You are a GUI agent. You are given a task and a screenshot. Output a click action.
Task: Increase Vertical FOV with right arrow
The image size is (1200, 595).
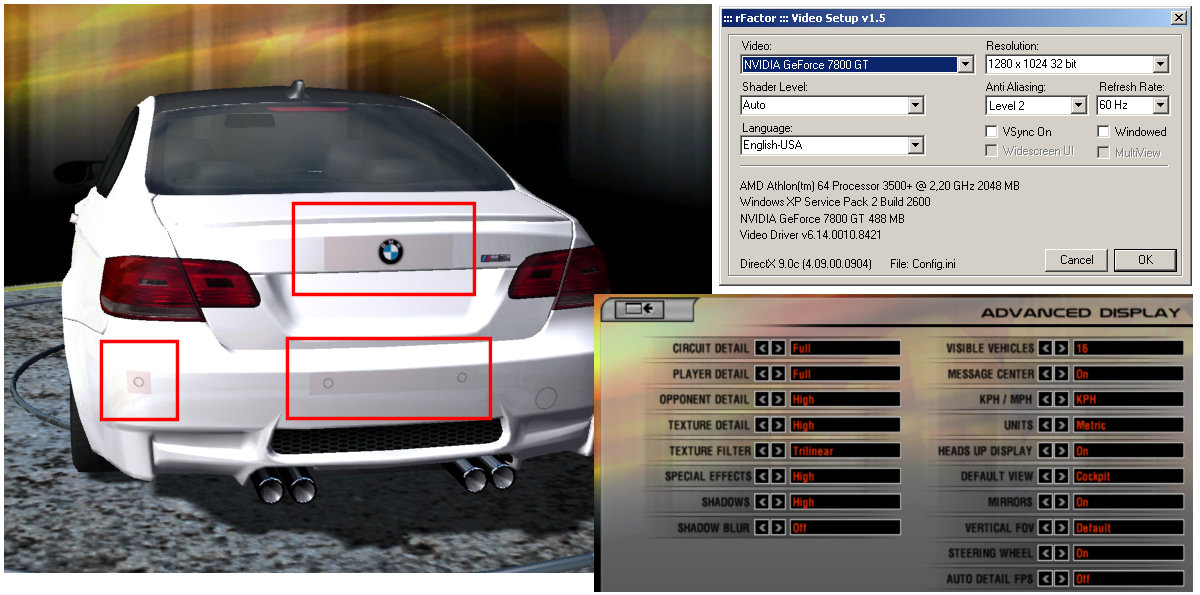(1061, 527)
